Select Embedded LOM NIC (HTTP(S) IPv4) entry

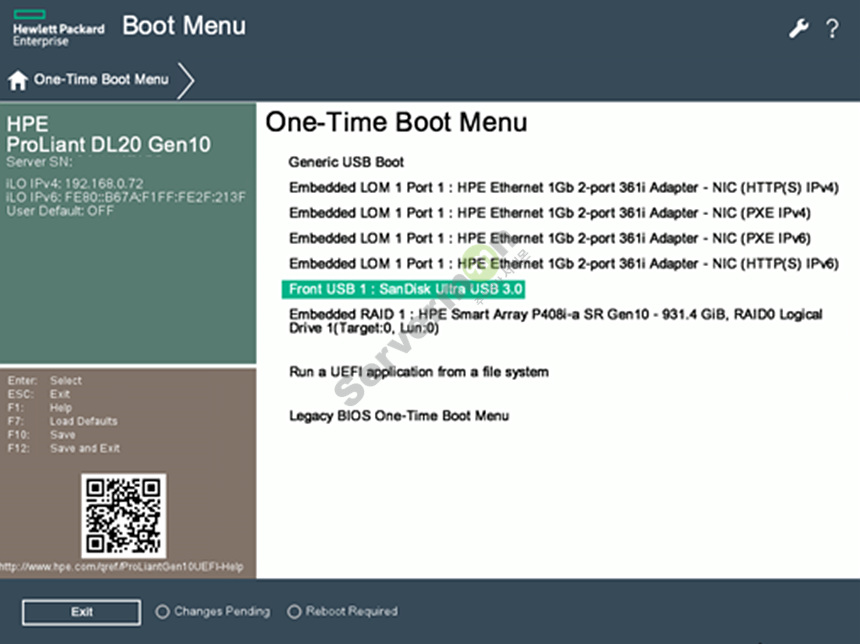tap(564, 188)
